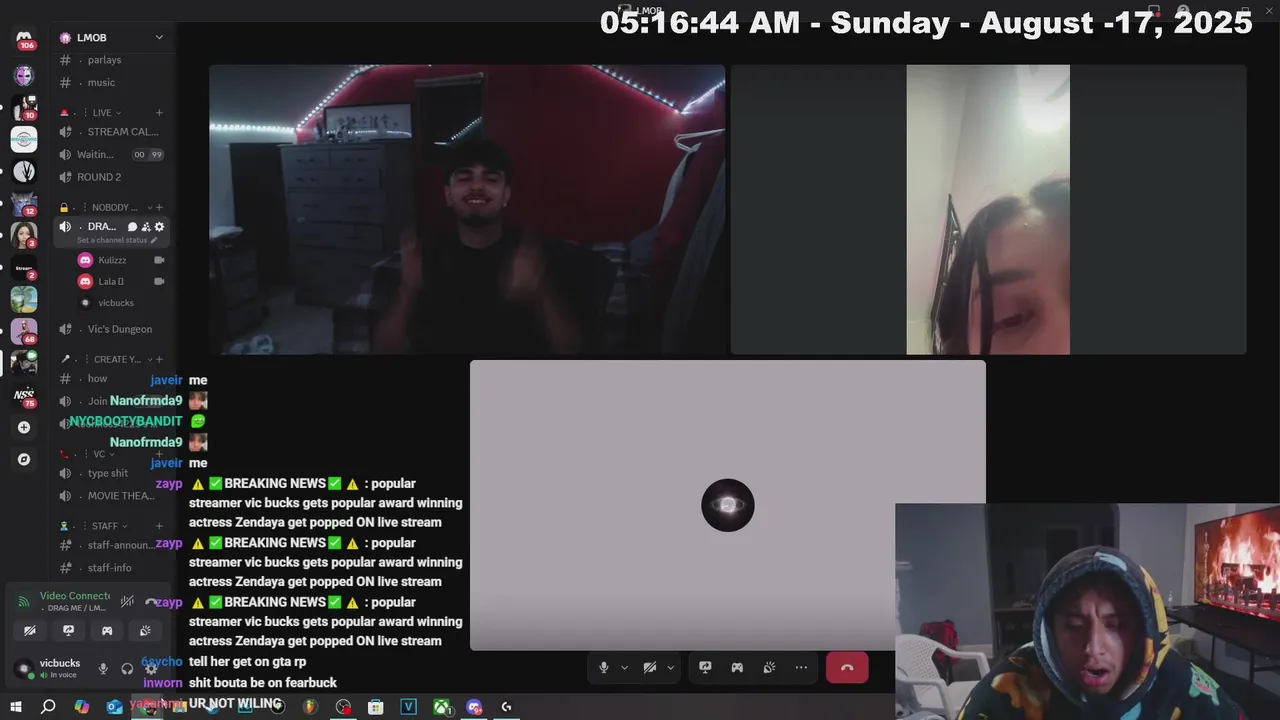
Task: Click Set a channel status text
Action: point(112,240)
